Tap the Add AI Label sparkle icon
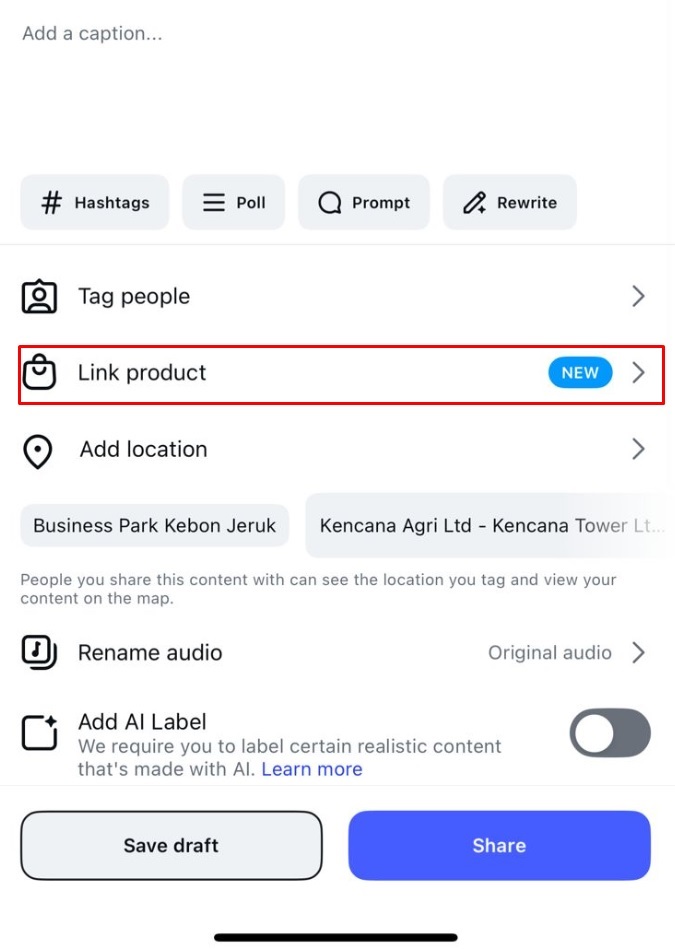 [39, 733]
